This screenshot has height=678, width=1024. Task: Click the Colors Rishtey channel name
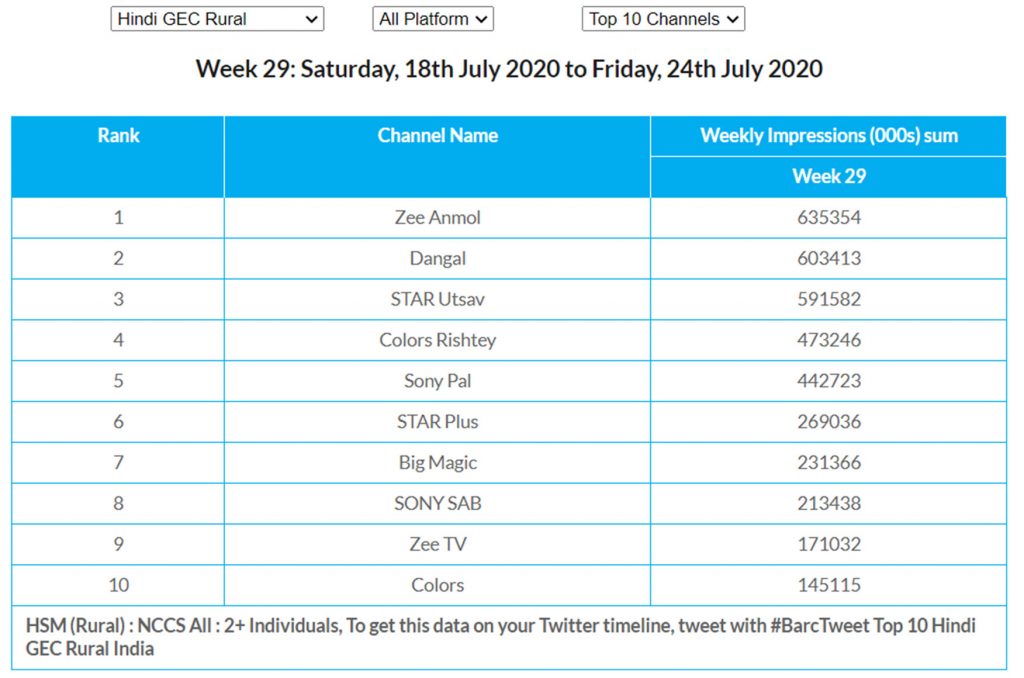[x=437, y=340]
